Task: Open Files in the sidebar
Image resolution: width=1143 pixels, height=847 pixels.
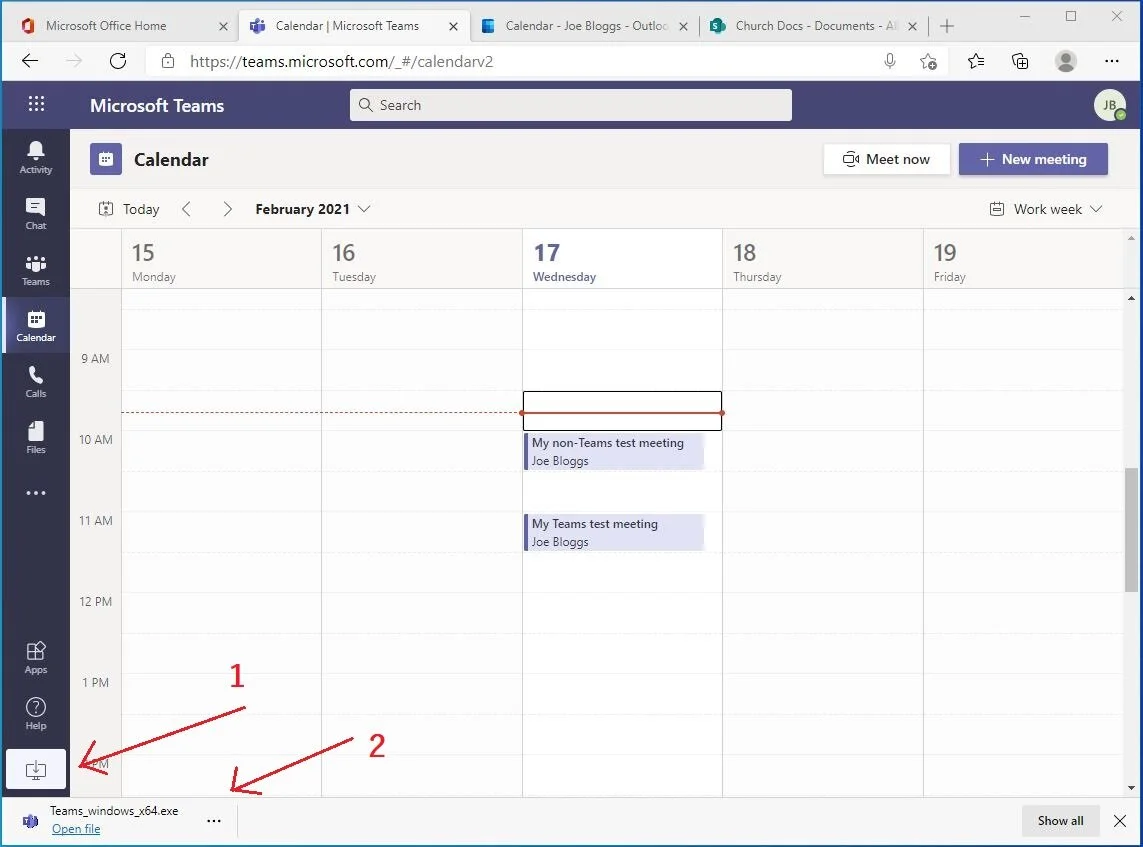Action: (36, 438)
